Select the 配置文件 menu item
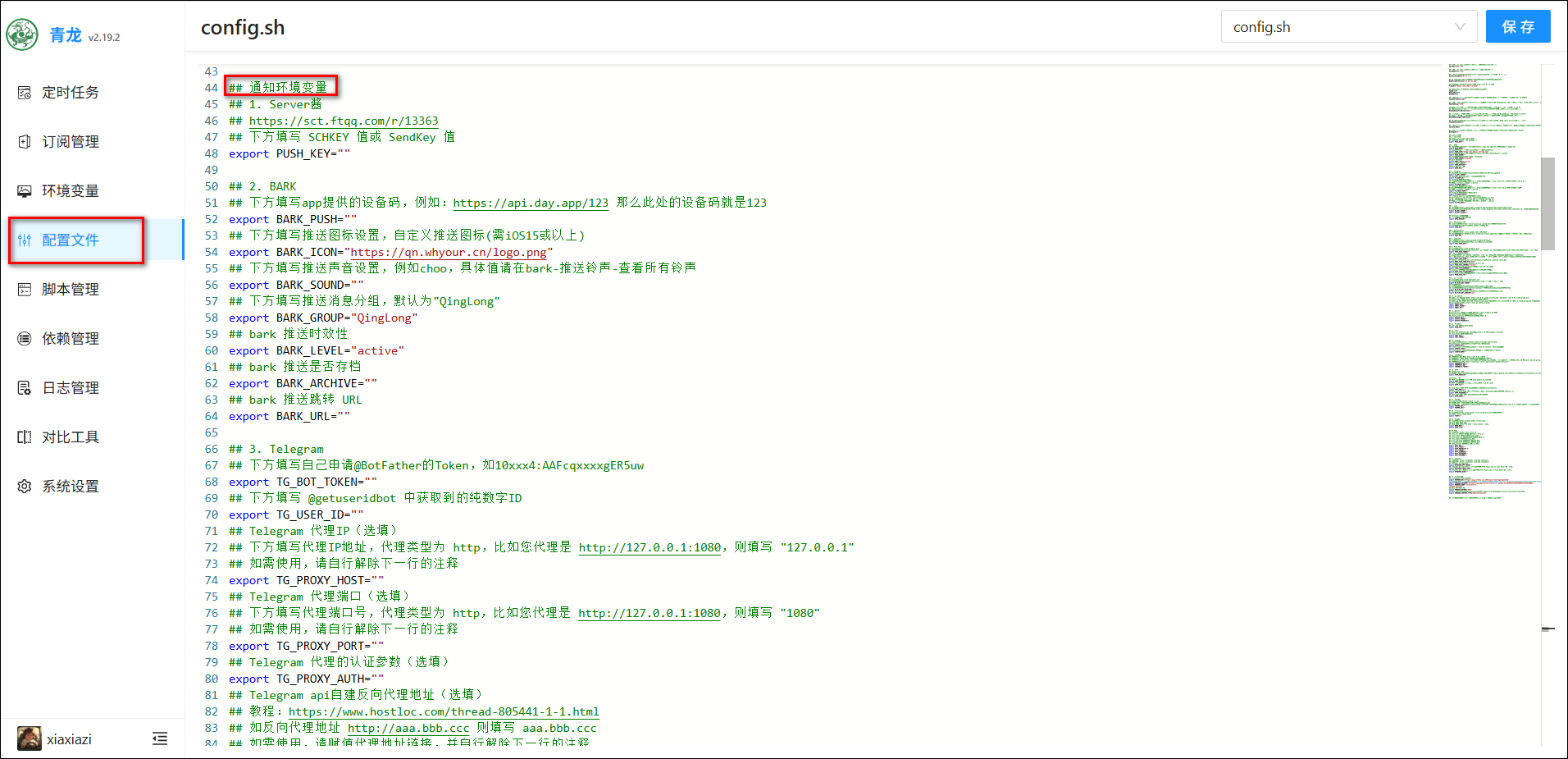1568x759 pixels. (71, 240)
